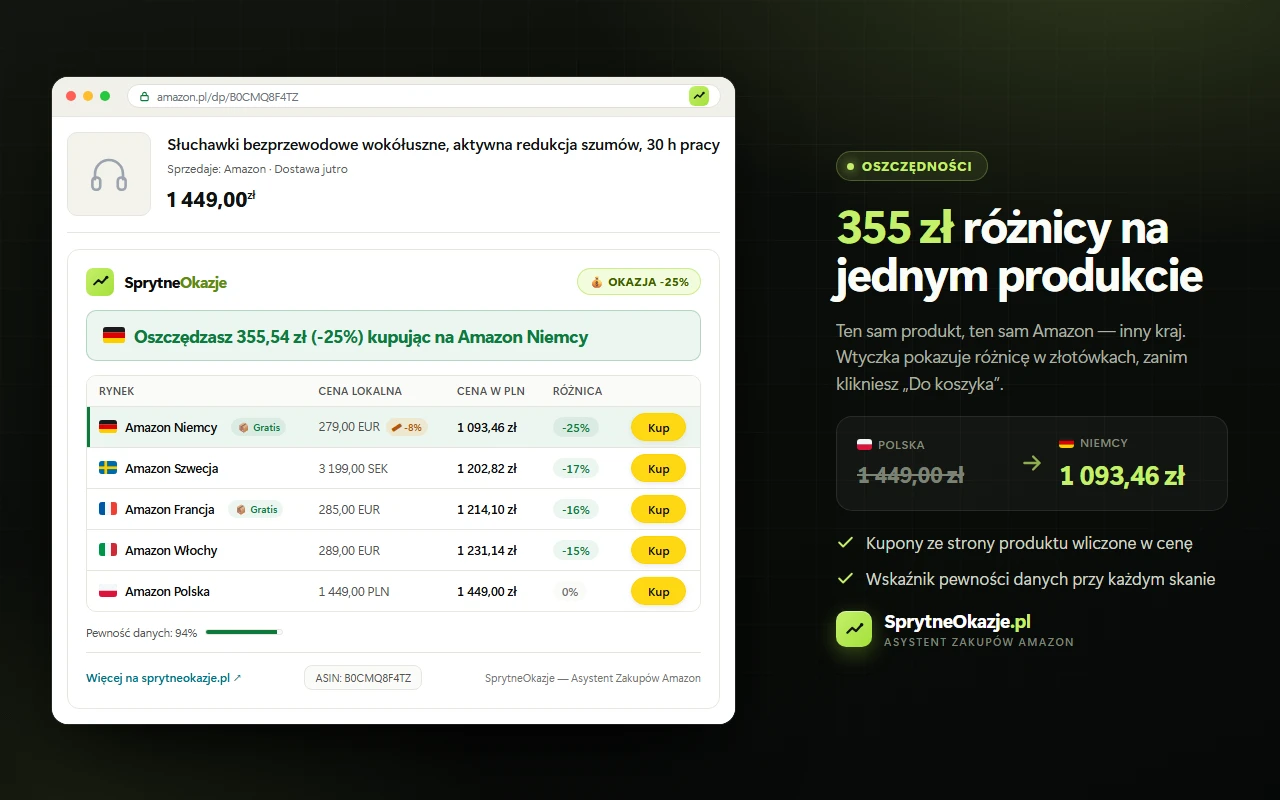Viewport: 1280px width, 800px height.
Task: Click the Gratis shipping badge for Amazon Francja
Action: (x=256, y=509)
